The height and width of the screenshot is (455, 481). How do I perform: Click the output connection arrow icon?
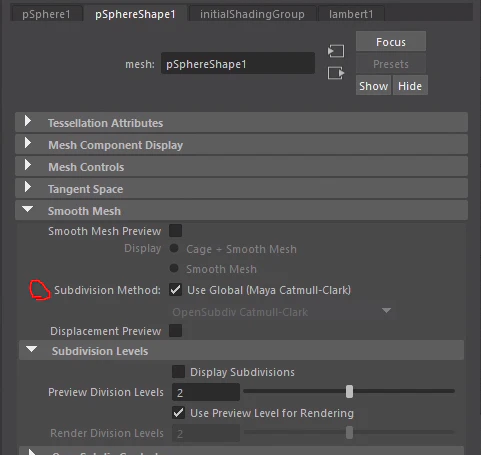coord(336,73)
